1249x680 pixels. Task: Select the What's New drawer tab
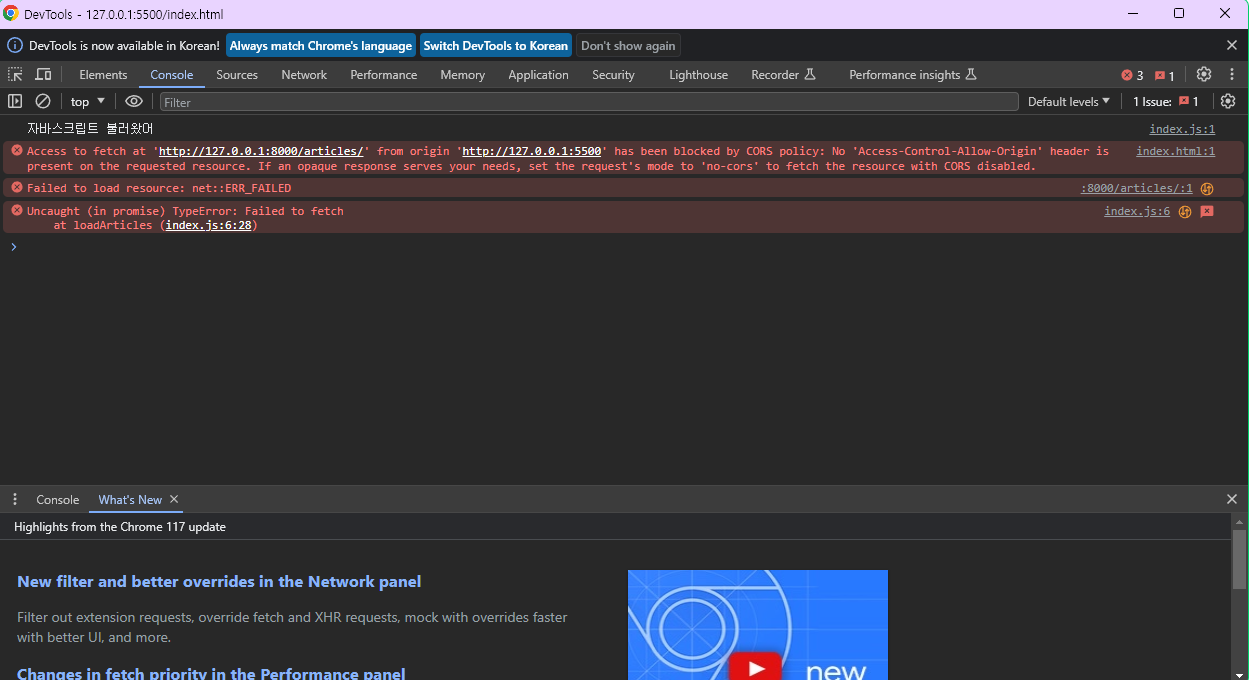pyautogui.click(x=130, y=499)
